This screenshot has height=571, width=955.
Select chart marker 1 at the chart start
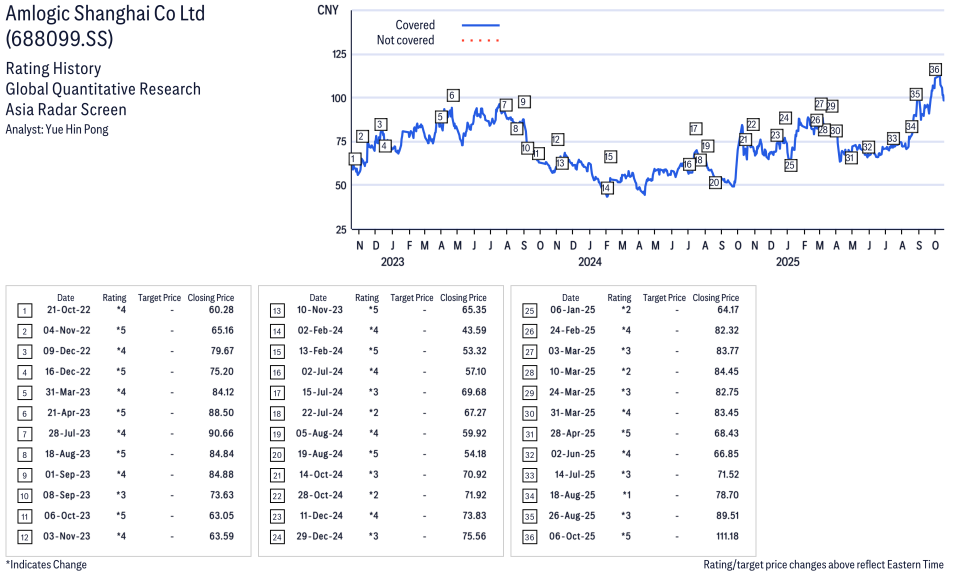[353, 159]
